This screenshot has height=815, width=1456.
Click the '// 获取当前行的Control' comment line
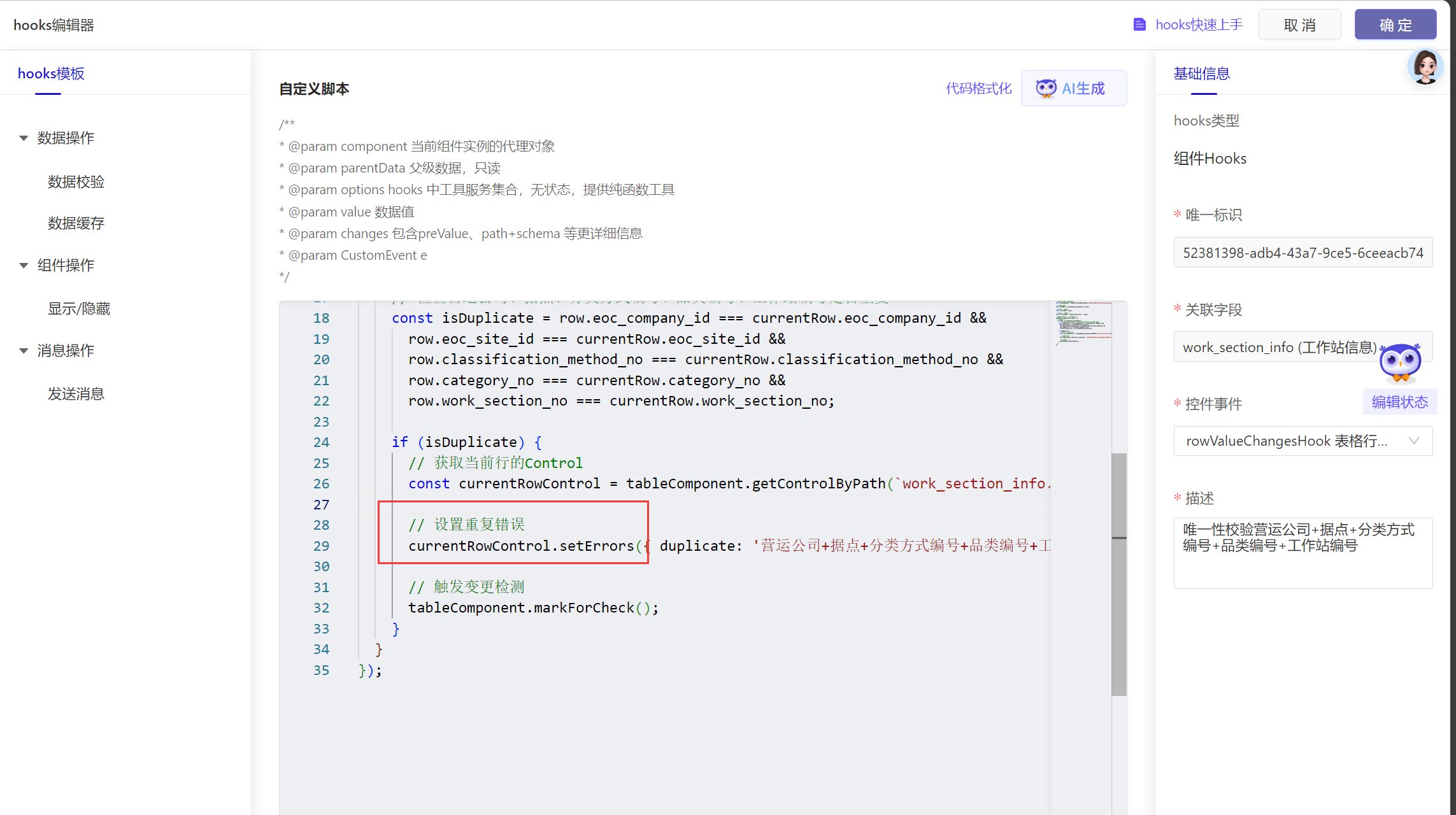pyautogui.click(x=496, y=463)
